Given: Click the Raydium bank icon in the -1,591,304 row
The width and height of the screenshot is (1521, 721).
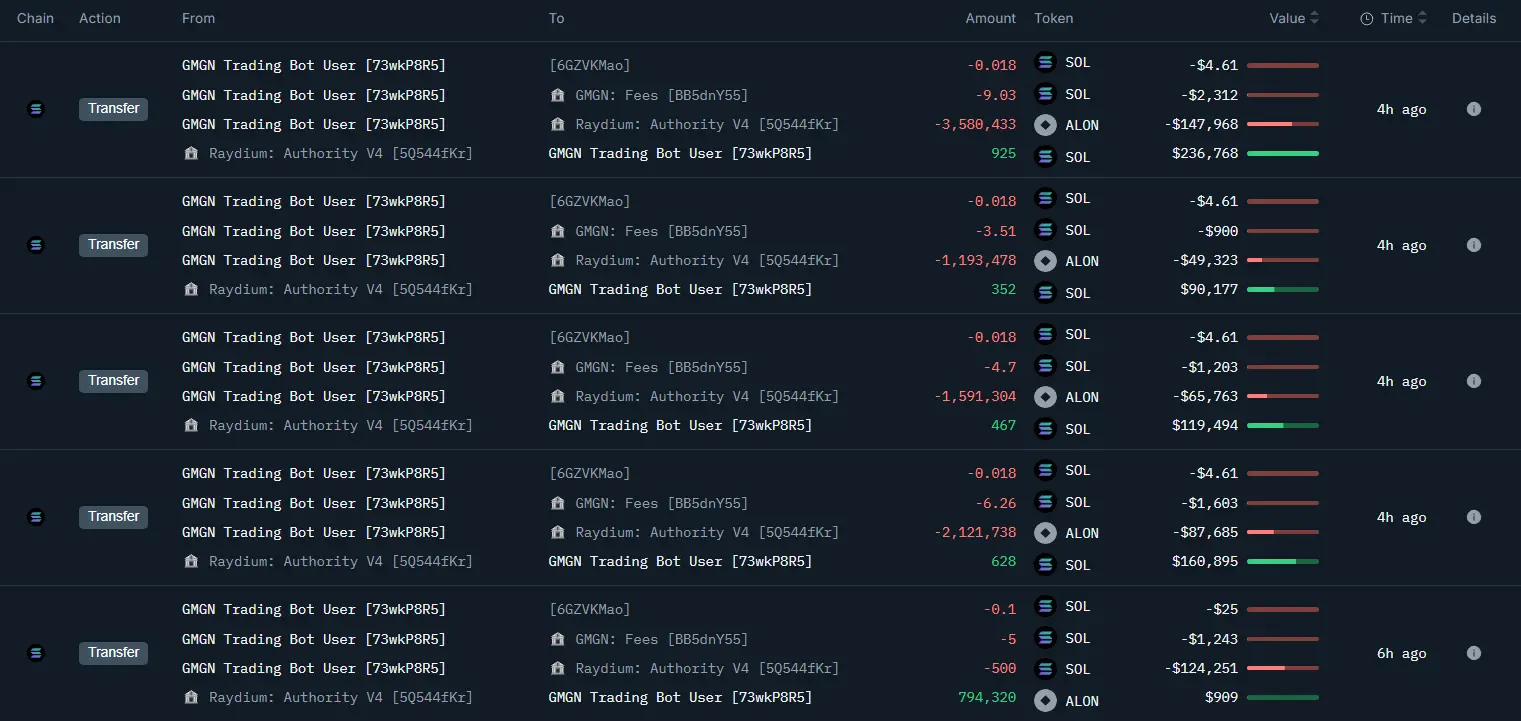Looking at the screenshot, I should [557, 397].
